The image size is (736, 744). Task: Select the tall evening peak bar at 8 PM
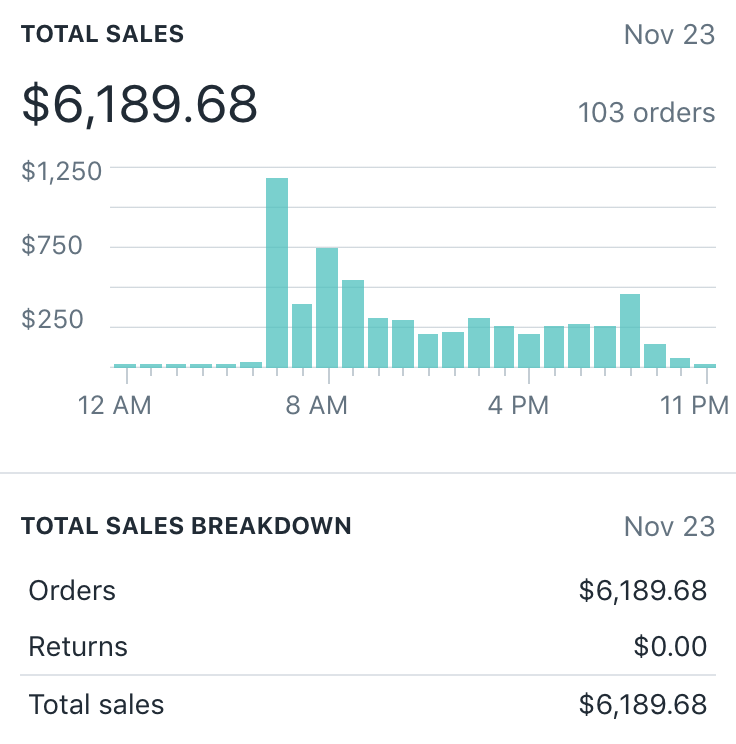630,330
